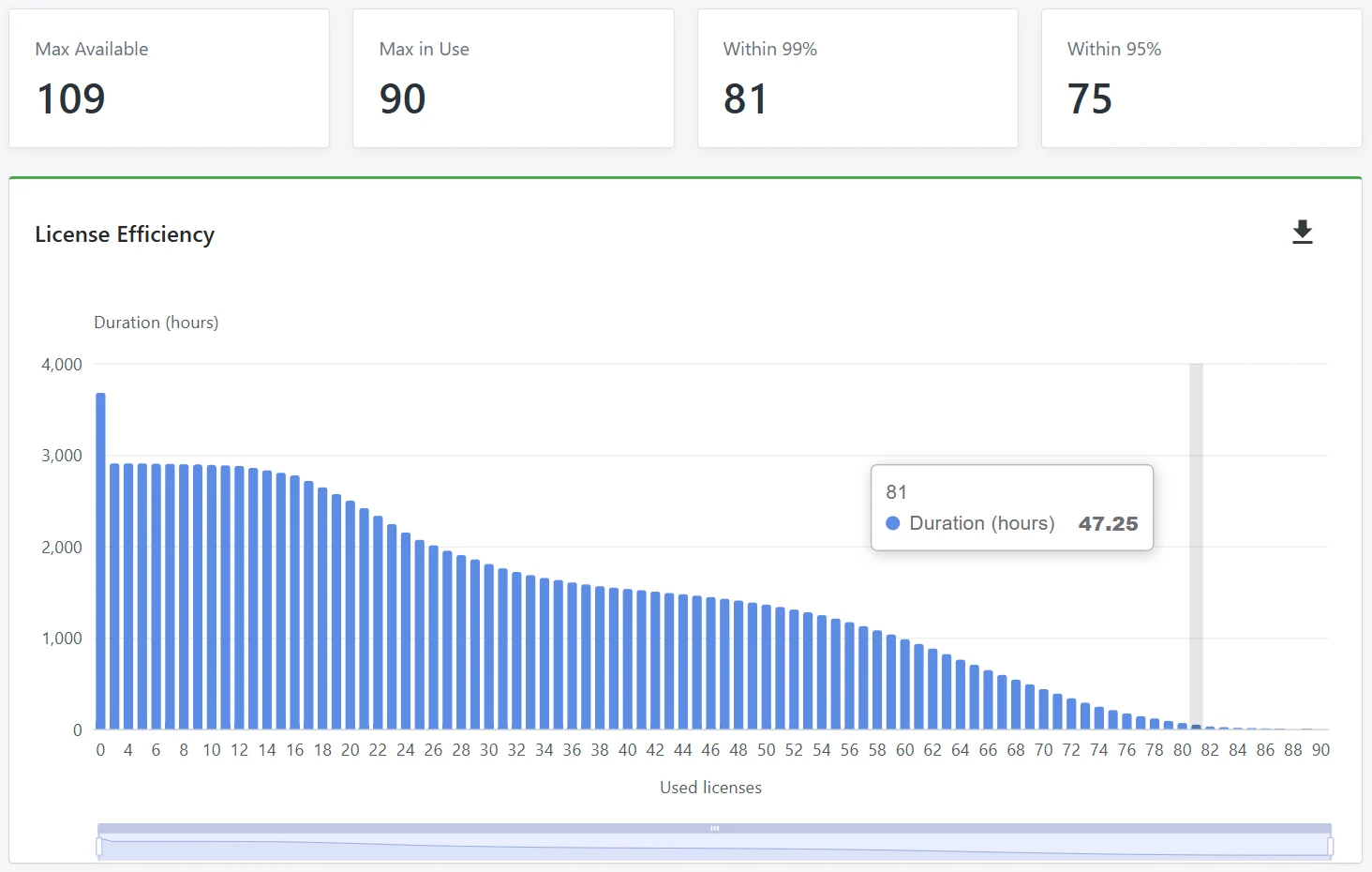1372x872 pixels.
Task: Click the x-axis label 60
Action: tap(905, 750)
